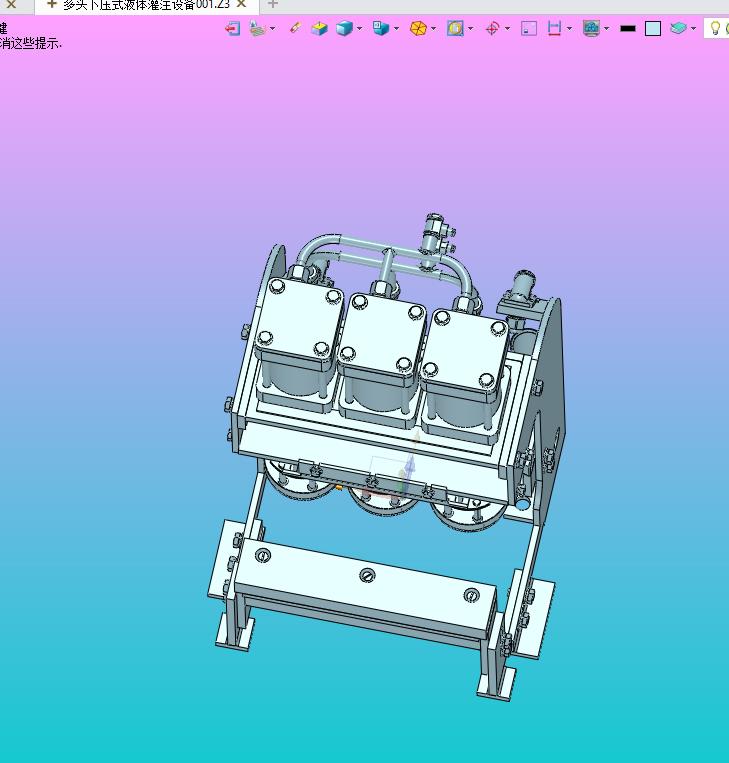Expand the monitor display dropdown arrow
Image resolution: width=729 pixels, height=763 pixels.
pos(606,29)
